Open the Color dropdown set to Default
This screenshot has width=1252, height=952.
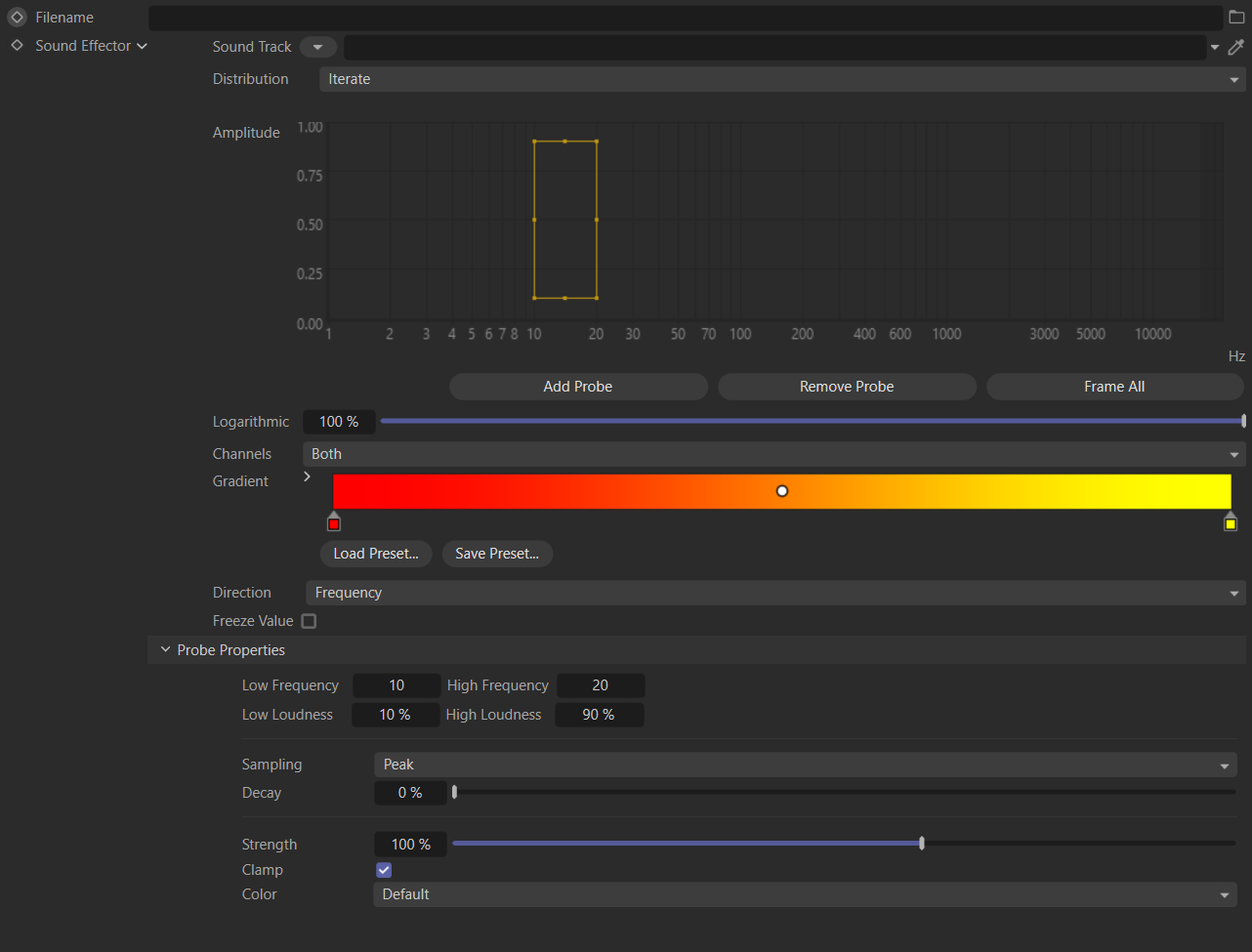click(806, 894)
